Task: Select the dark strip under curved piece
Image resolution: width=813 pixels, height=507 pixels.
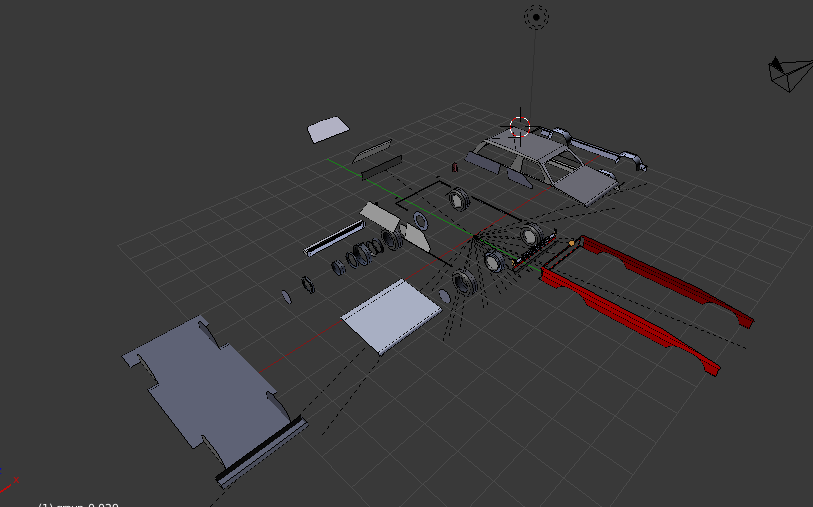Action: pos(382,167)
